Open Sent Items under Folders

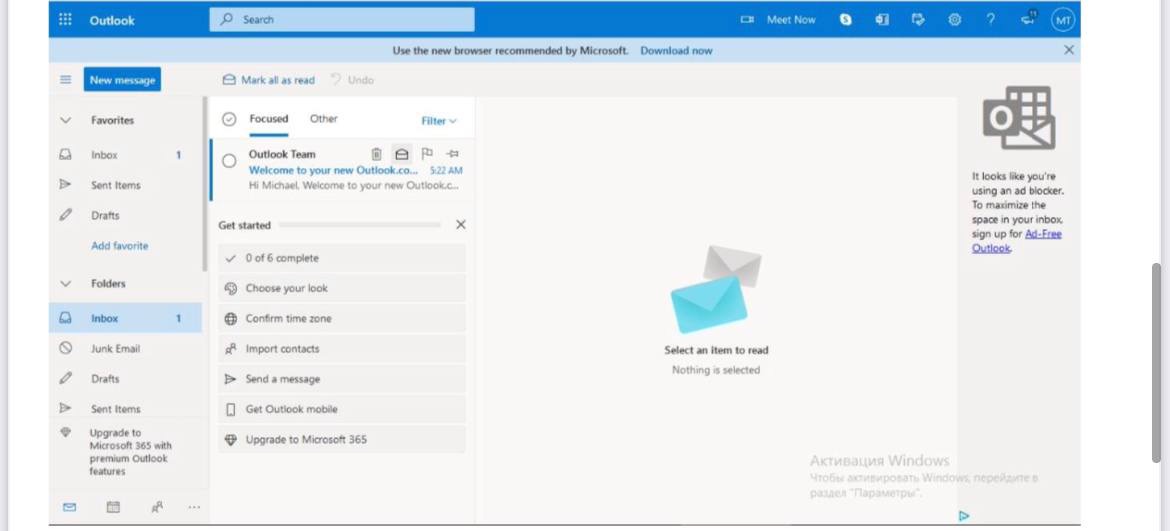(x=125, y=409)
